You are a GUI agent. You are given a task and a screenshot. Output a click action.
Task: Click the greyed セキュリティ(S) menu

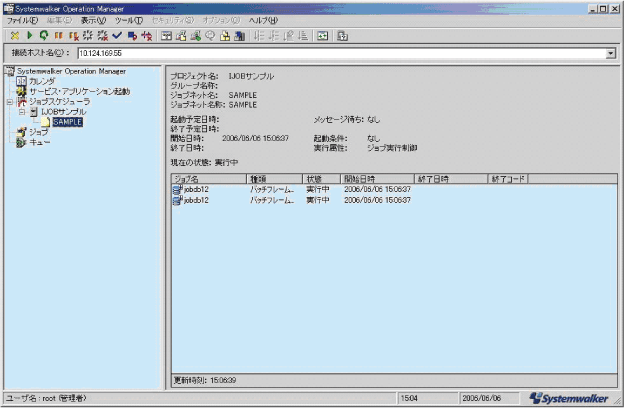(x=173, y=20)
